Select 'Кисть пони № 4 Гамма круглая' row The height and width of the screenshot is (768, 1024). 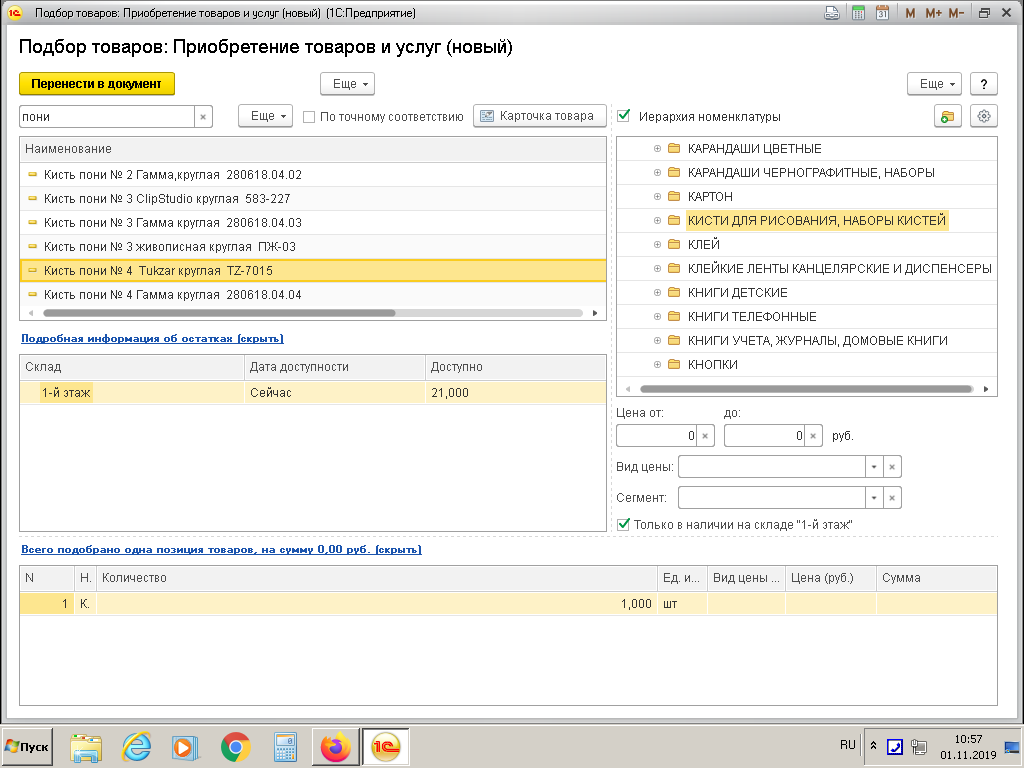pos(313,295)
